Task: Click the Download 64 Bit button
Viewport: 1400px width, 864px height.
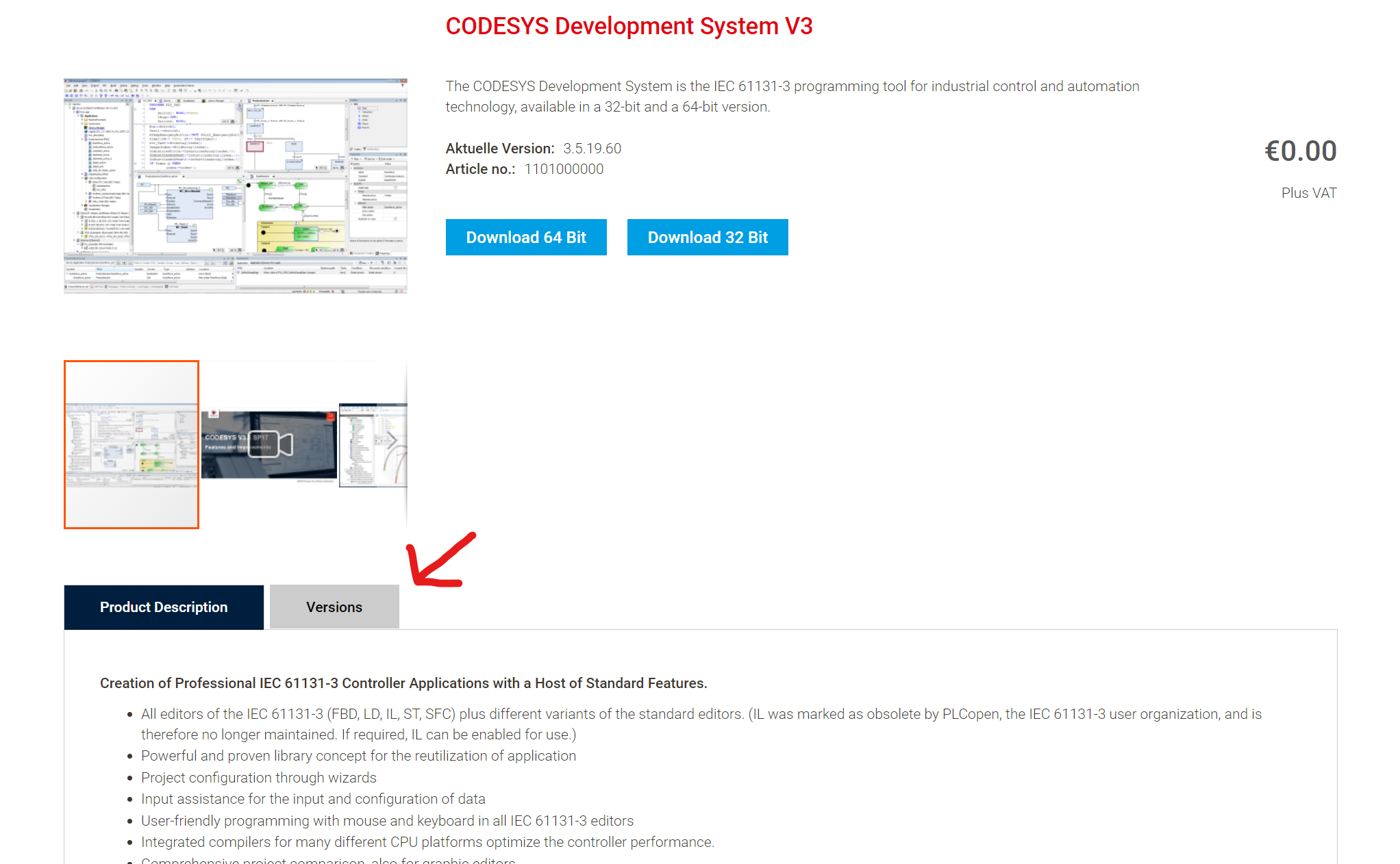Action: (x=525, y=237)
